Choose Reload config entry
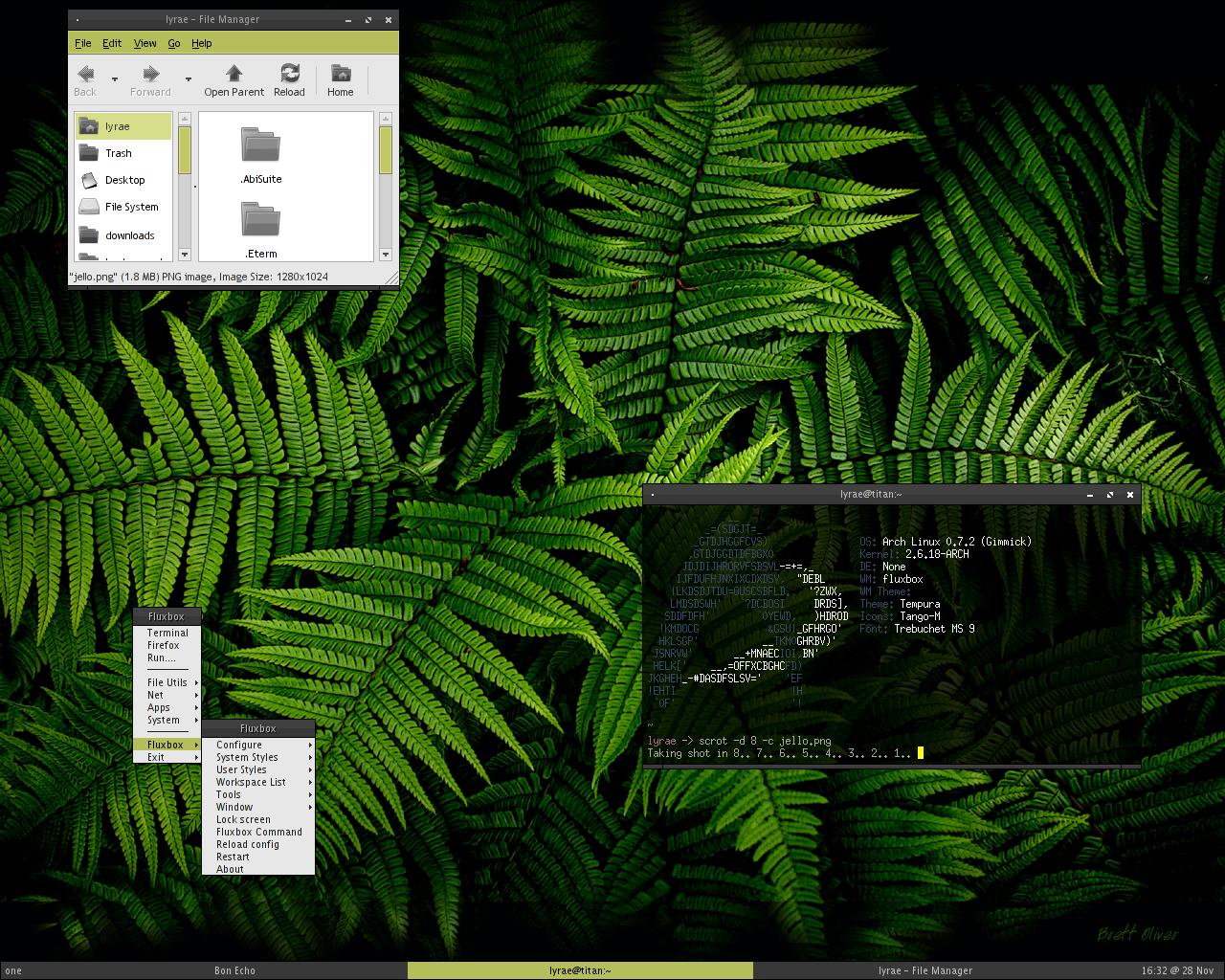The height and width of the screenshot is (980, 1225). tap(259, 844)
